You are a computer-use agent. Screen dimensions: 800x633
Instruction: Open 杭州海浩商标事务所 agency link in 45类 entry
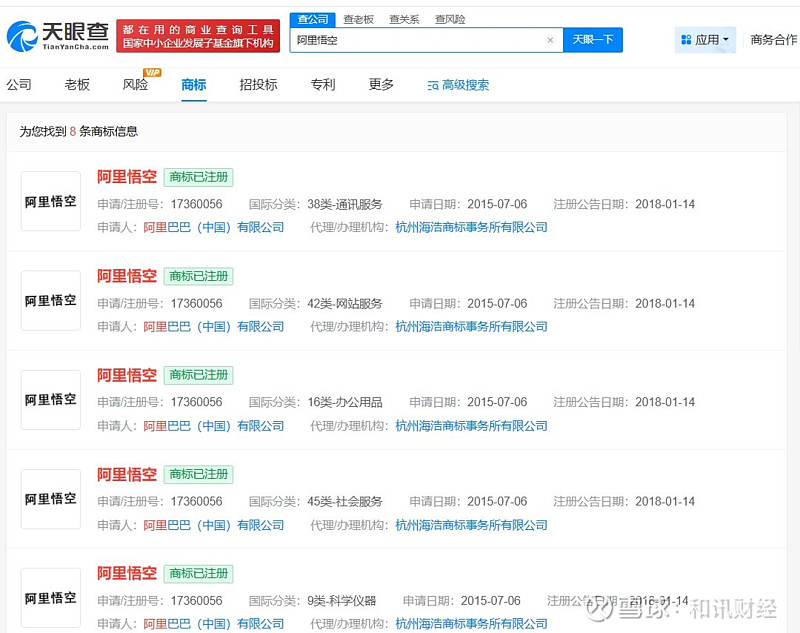tap(471, 525)
